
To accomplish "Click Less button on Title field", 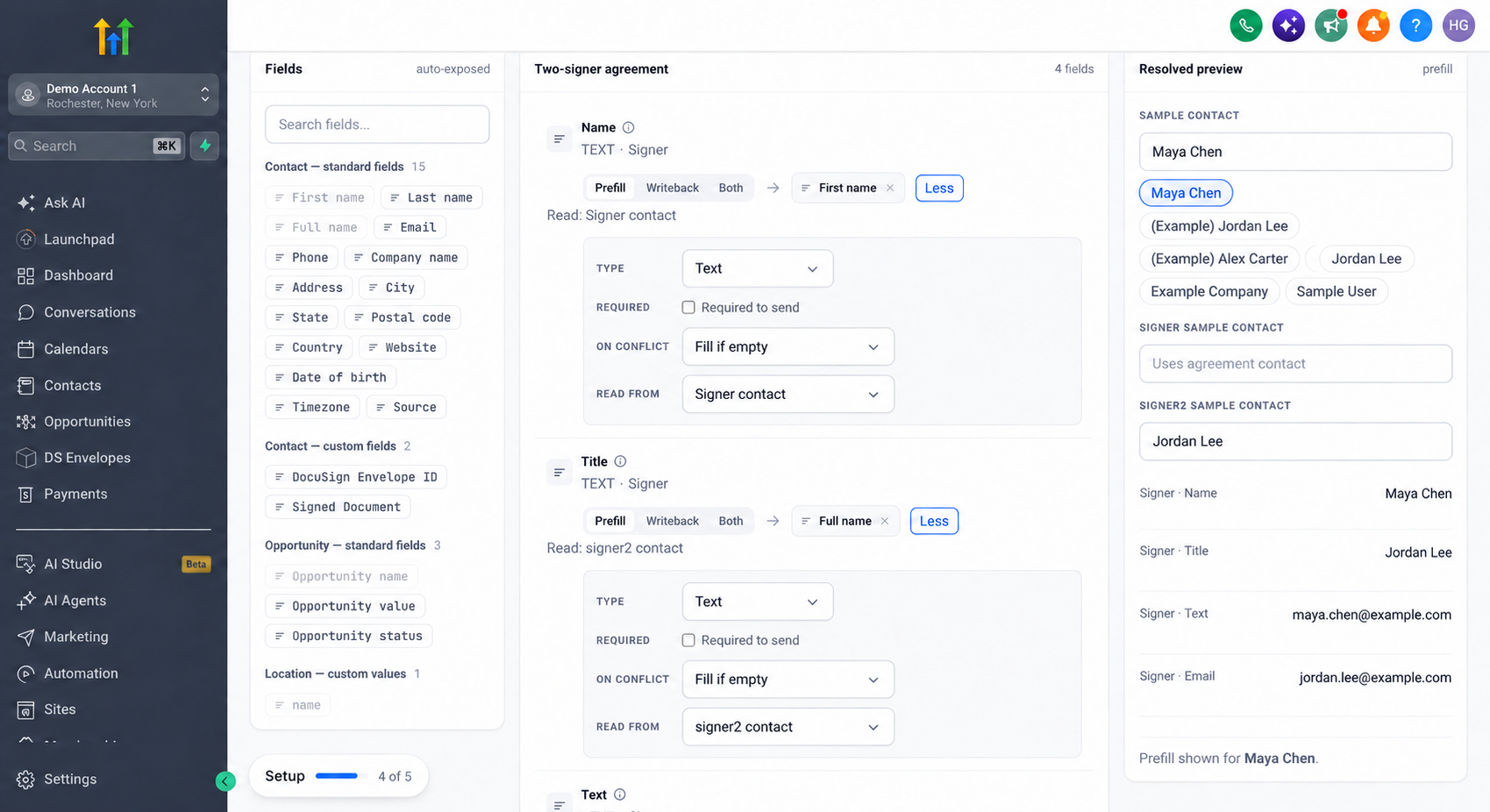I will (x=934, y=521).
